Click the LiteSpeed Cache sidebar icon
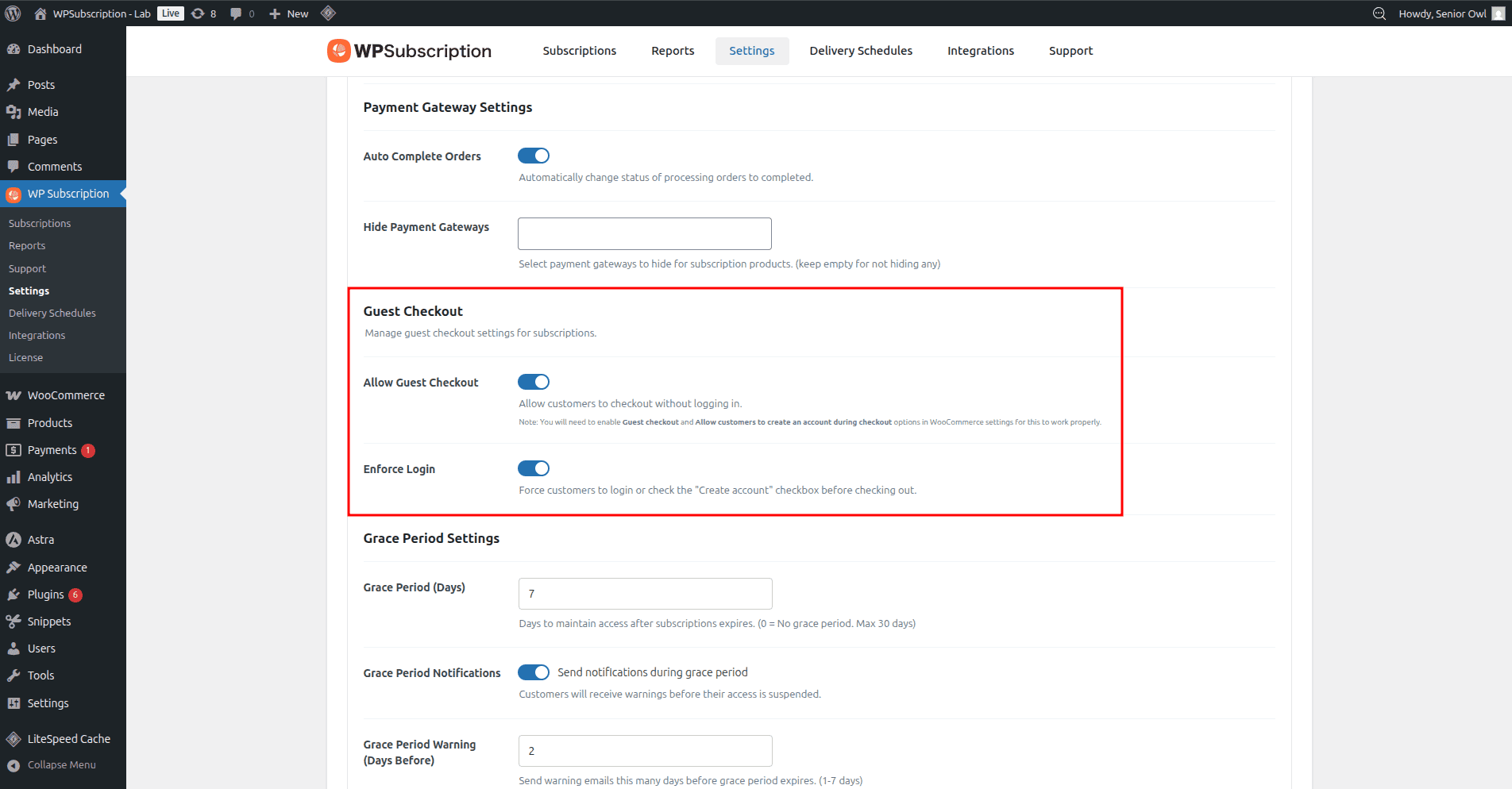This screenshot has height=789, width=1512. coord(13,739)
